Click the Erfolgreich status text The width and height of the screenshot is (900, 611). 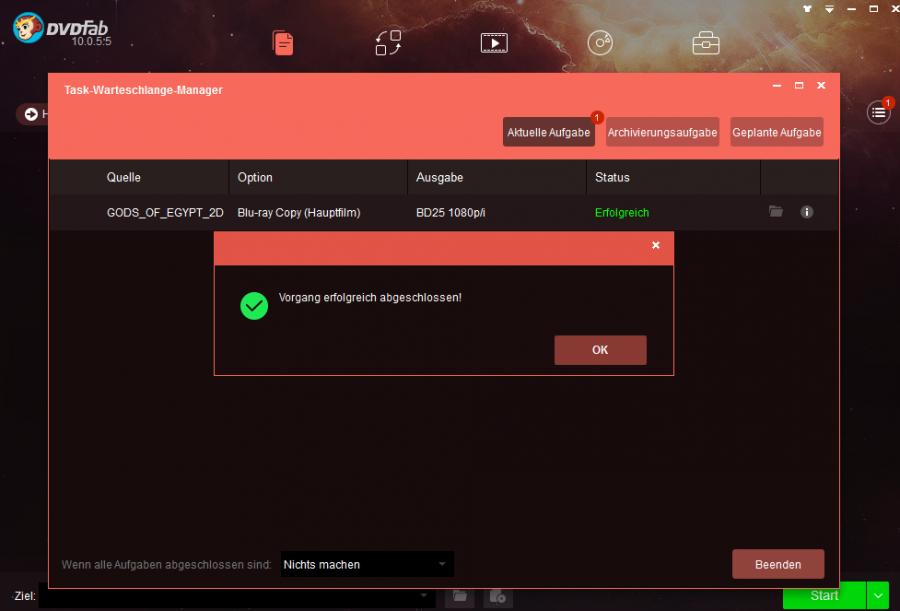[x=622, y=212]
